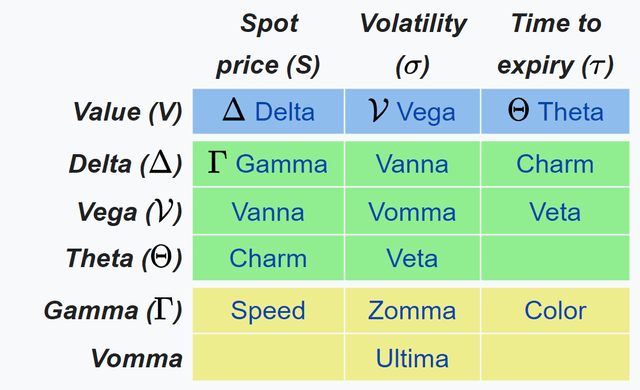Image resolution: width=640 pixels, height=390 pixels.
Task: Open the Zomma link
Action: (x=412, y=310)
